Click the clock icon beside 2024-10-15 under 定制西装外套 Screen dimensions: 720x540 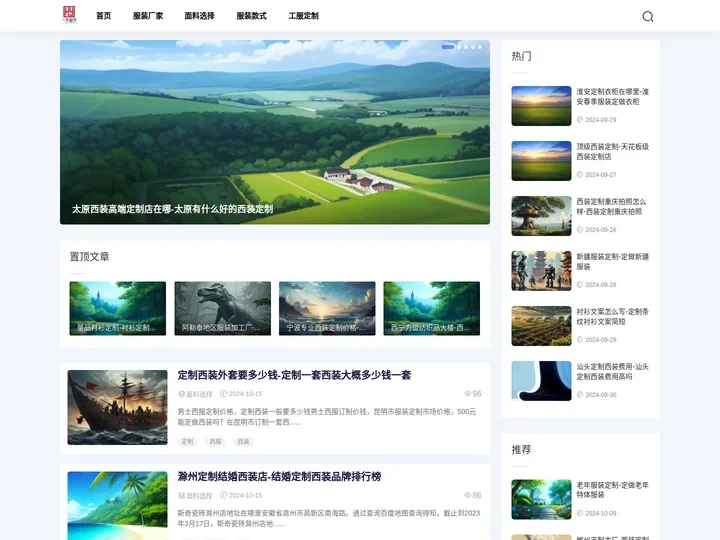(224, 394)
